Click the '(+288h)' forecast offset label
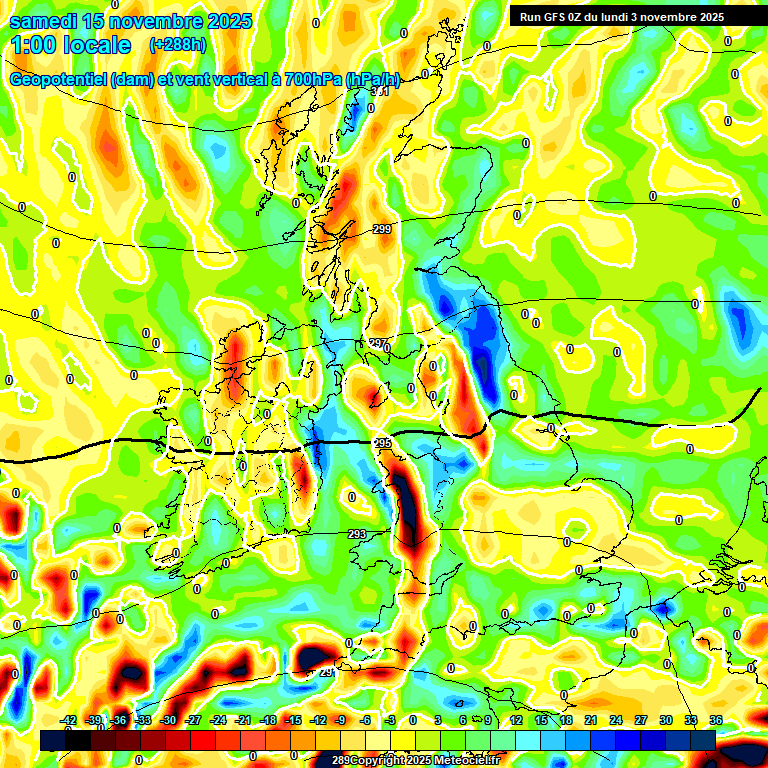 tap(177, 45)
